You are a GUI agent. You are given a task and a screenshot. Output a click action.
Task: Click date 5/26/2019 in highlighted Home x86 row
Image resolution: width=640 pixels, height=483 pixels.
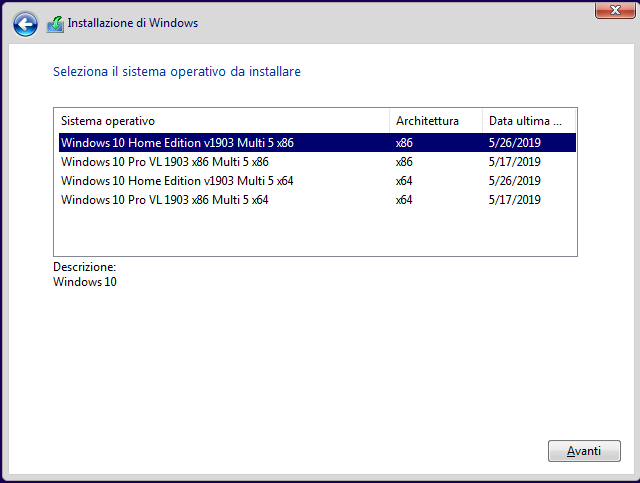pos(515,142)
